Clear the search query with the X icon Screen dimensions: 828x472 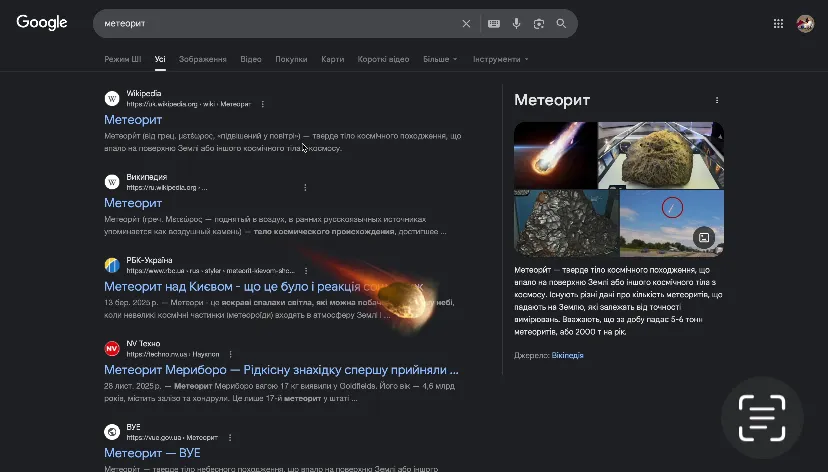466,24
